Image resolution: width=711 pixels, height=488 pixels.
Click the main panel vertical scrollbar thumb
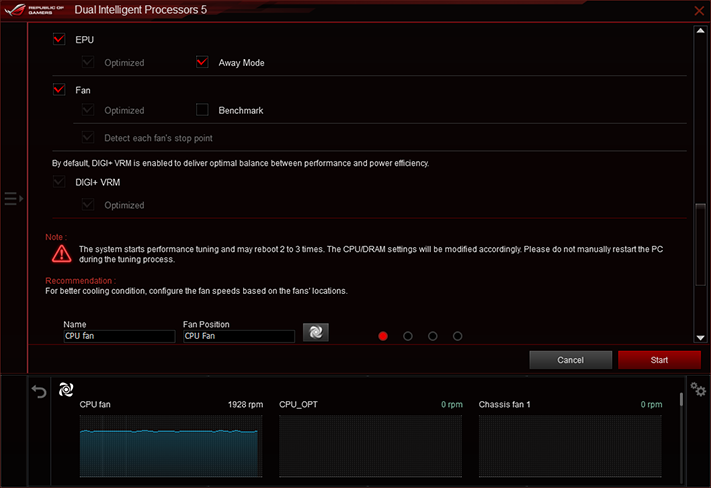pyautogui.click(x=701, y=245)
